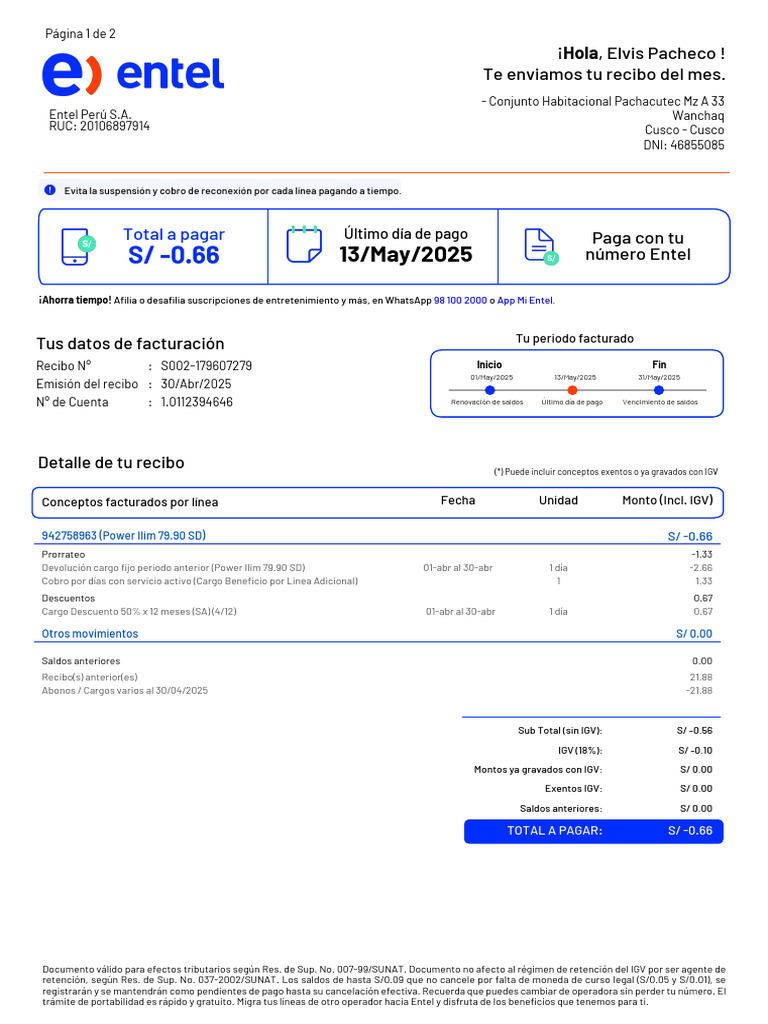Image resolution: width=768 pixels, height=1024 pixels.
Task: Click the Tu periodo facturado title
Action: click(x=575, y=338)
